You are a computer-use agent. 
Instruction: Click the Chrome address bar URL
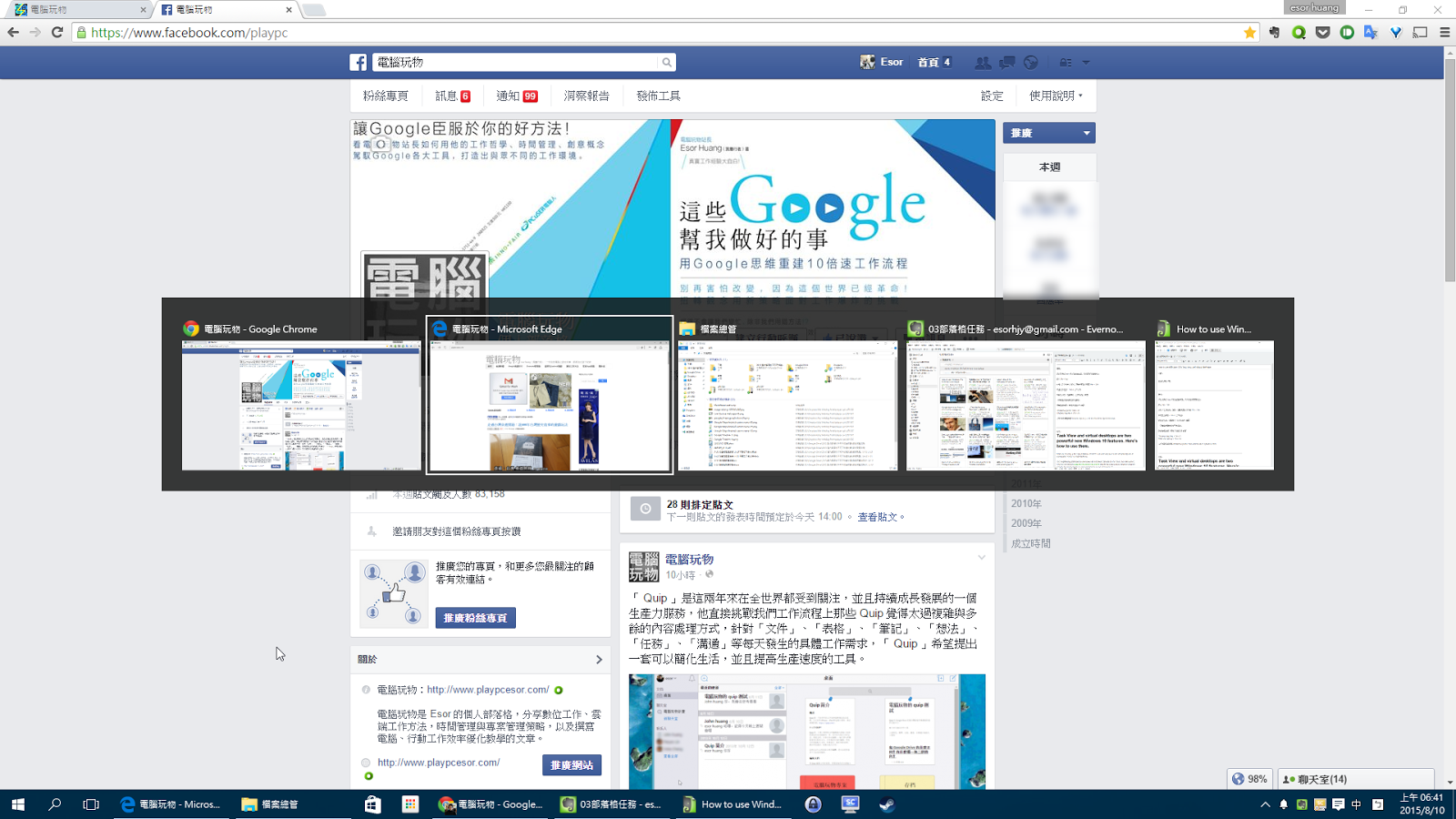(189, 33)
